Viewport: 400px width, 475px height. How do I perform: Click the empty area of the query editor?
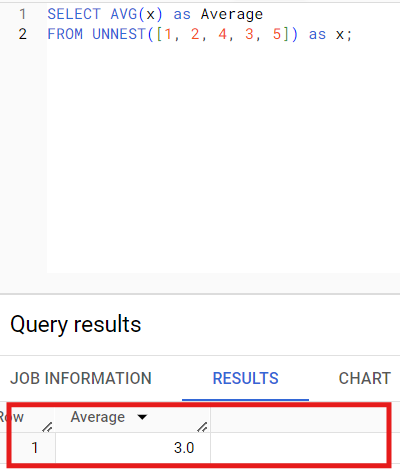[223, 157]
